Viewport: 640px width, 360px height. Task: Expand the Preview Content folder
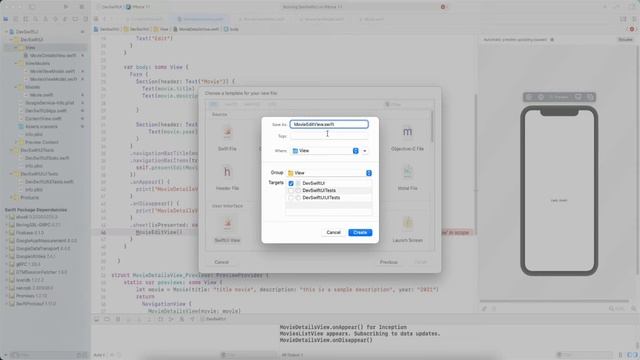click(16, 142)
